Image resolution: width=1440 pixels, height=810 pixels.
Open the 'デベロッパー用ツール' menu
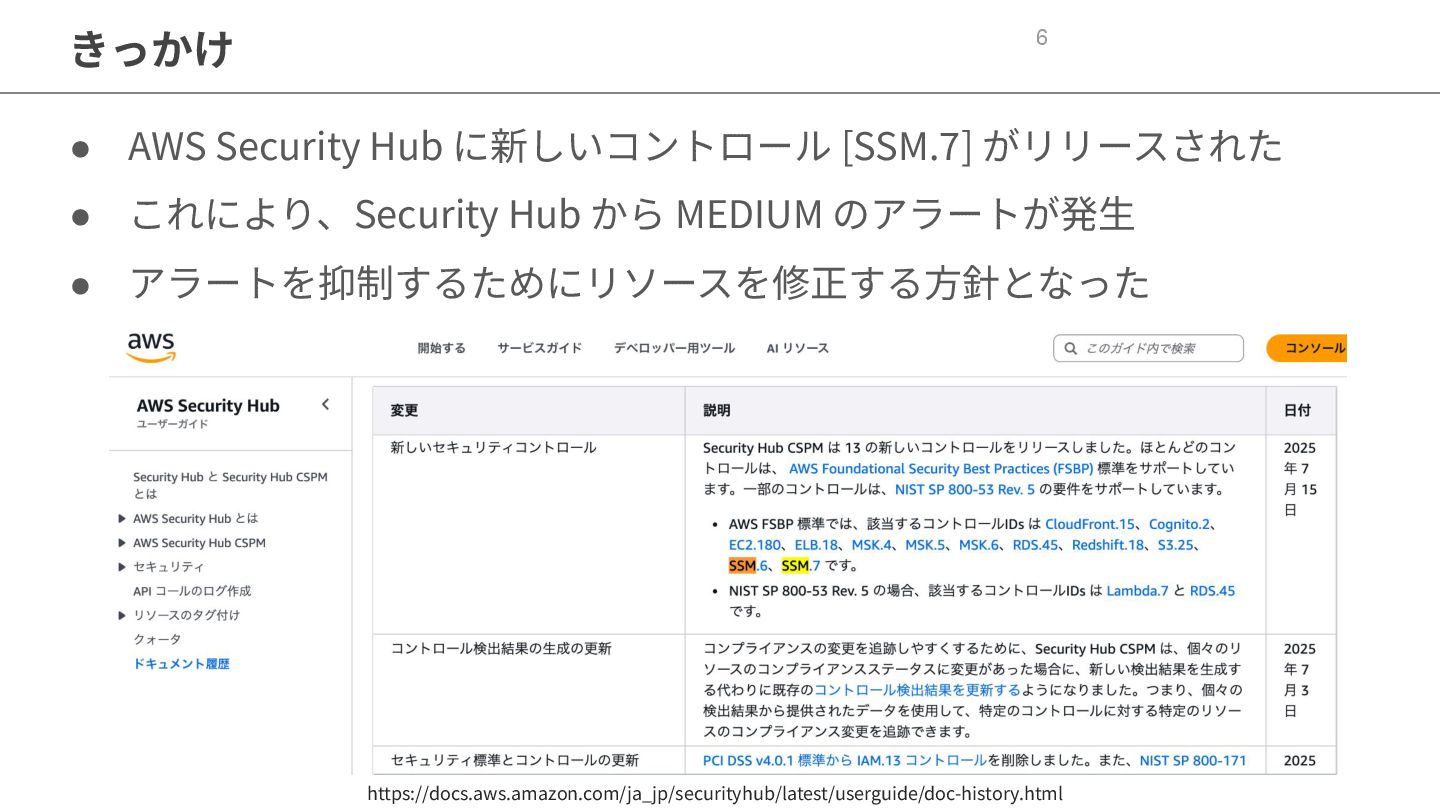click(674, 348)
